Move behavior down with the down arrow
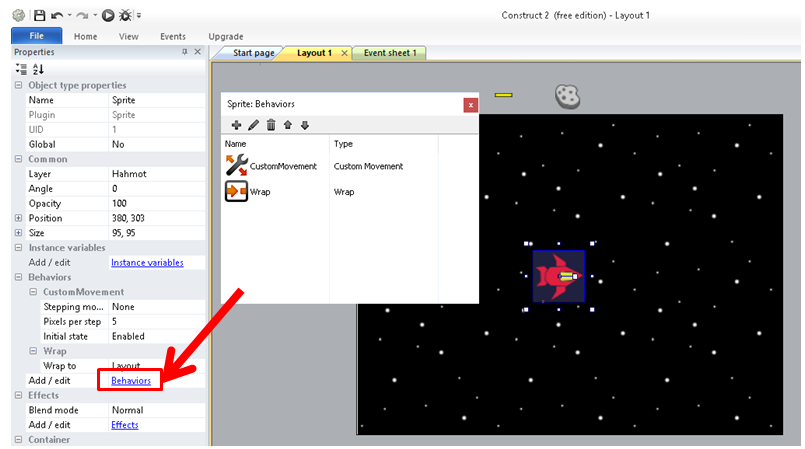This screenshot has width=805, height=449. (304, 125)
